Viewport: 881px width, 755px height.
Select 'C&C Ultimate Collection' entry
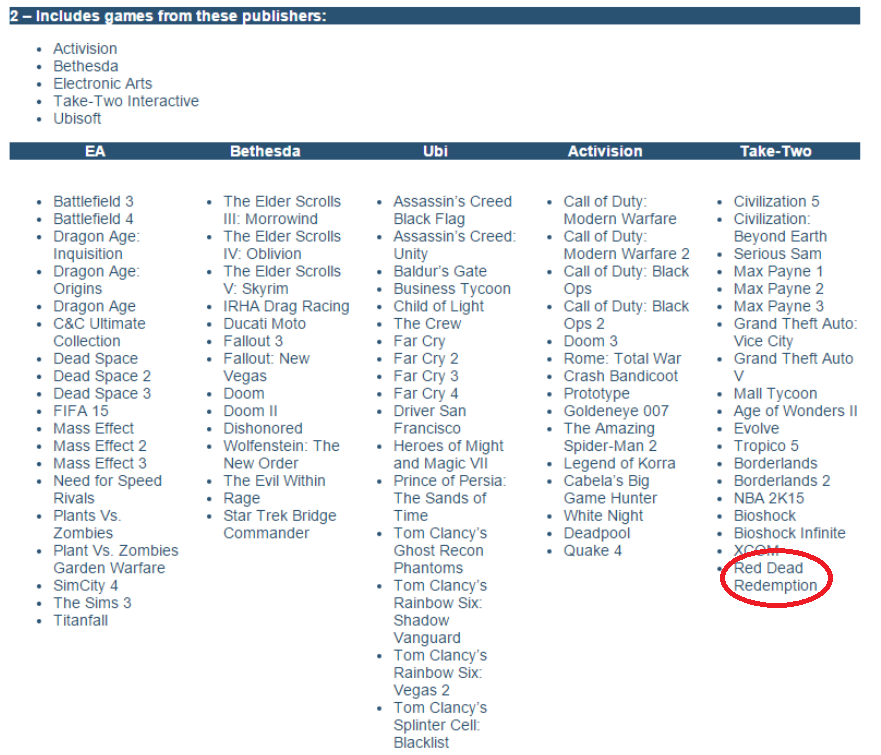(x=99, y=332)
